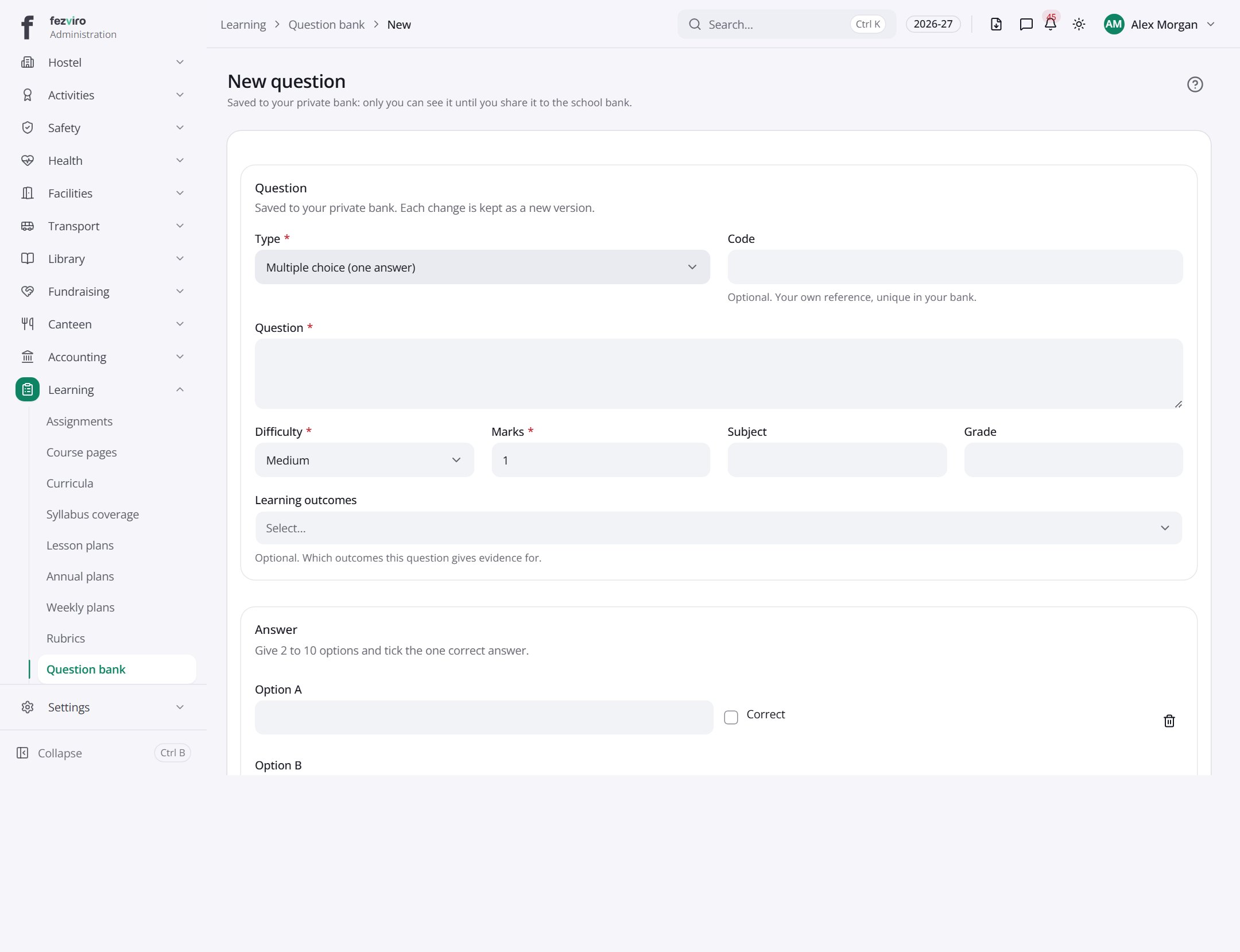The image size is (1240, 952).
Task: Click the 2026-27 academic year badge
Action: [x=933, y=24]
